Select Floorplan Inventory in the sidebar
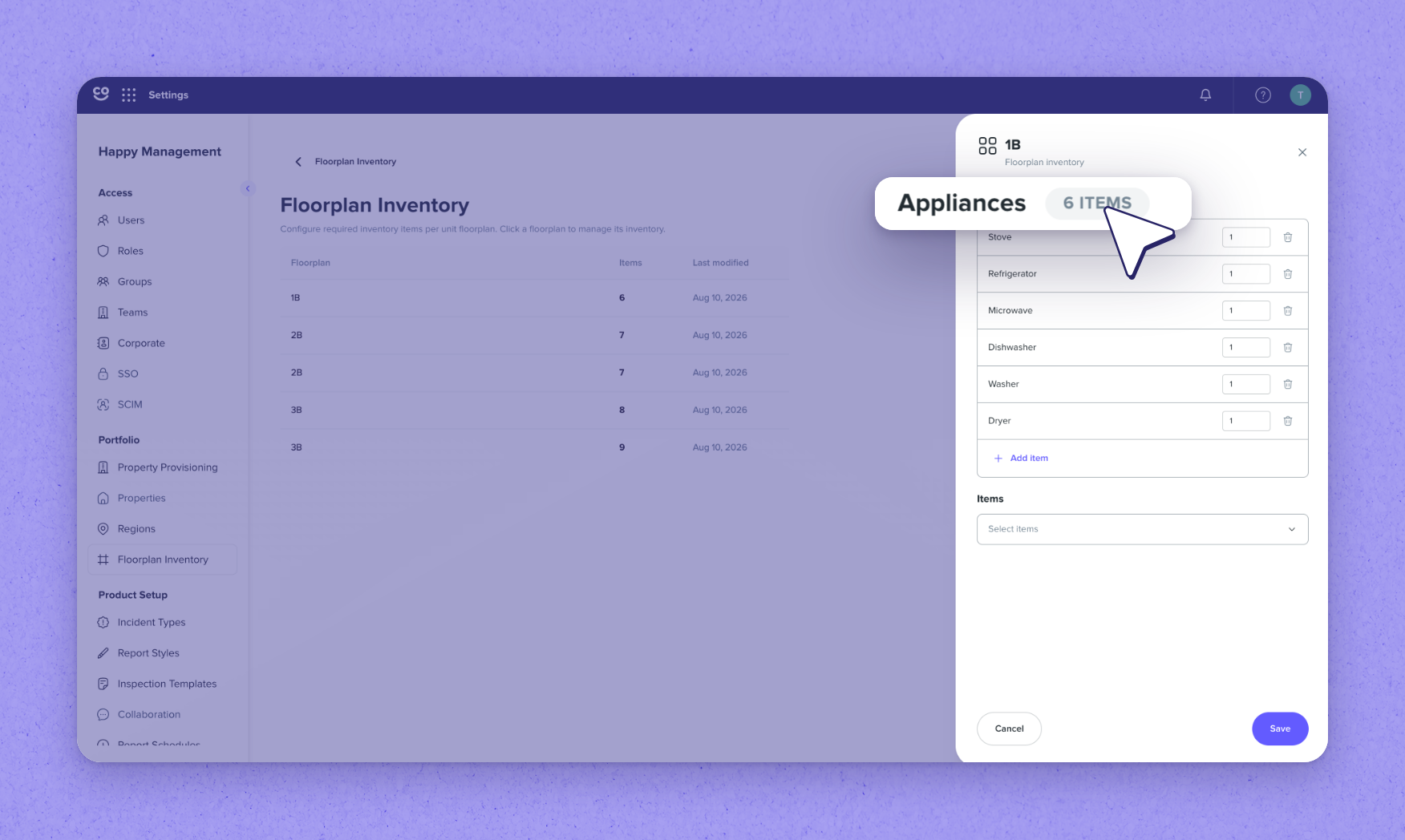 tap(162, 559)
